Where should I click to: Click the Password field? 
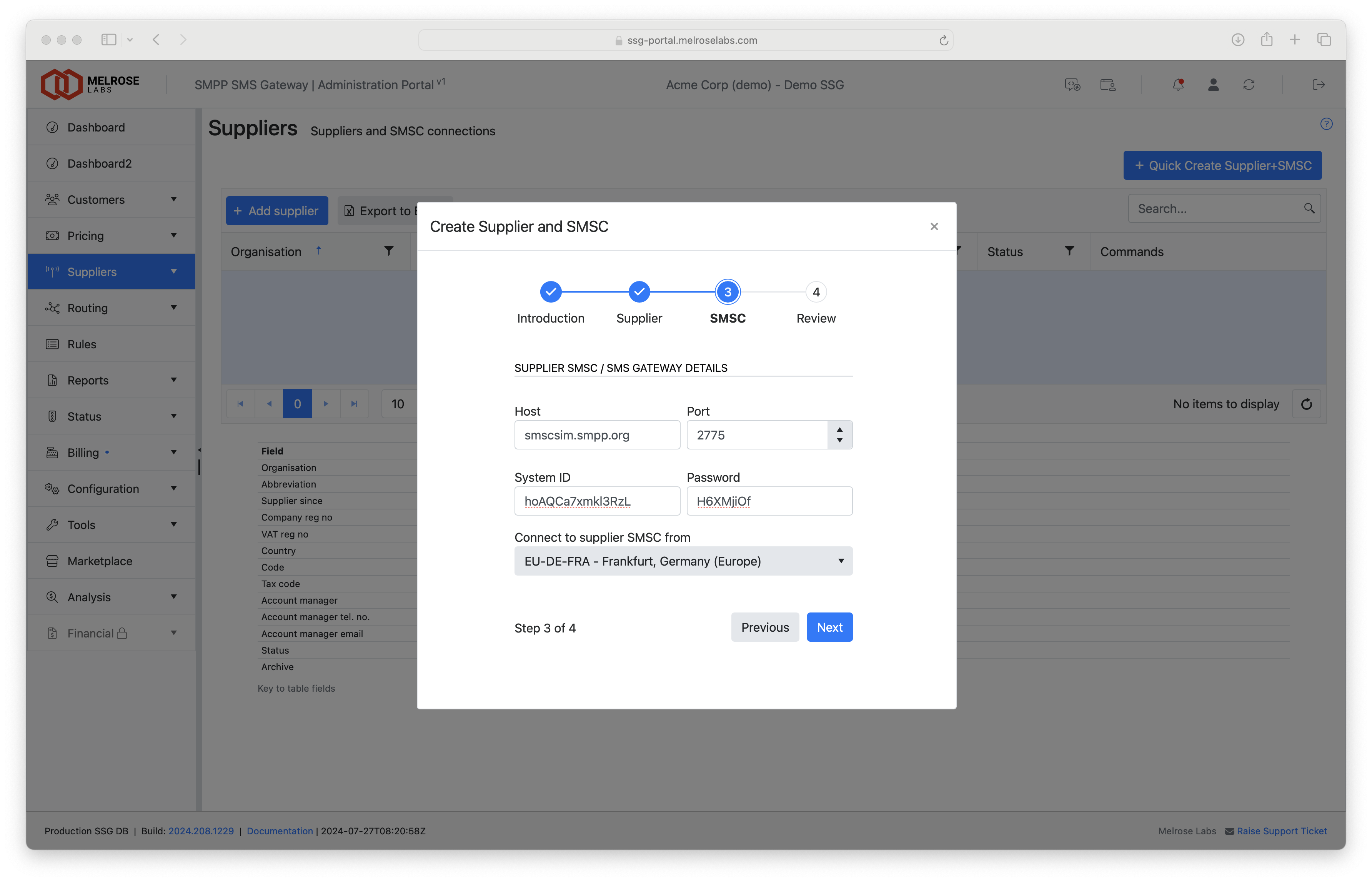click(x=769, y=501)
